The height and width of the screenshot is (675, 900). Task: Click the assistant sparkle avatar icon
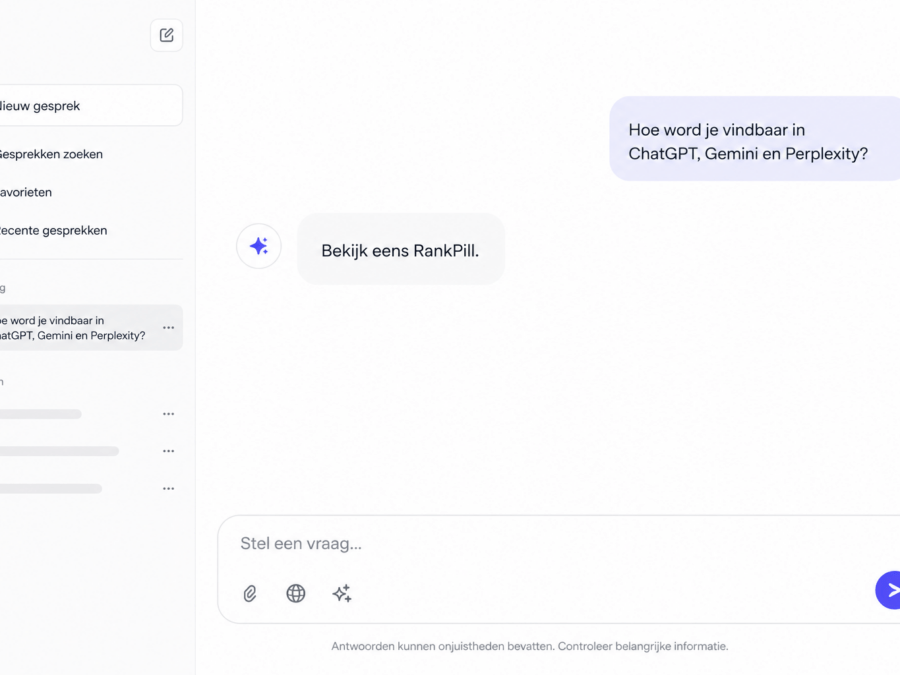pyautogui.click(x=259, y=246)
